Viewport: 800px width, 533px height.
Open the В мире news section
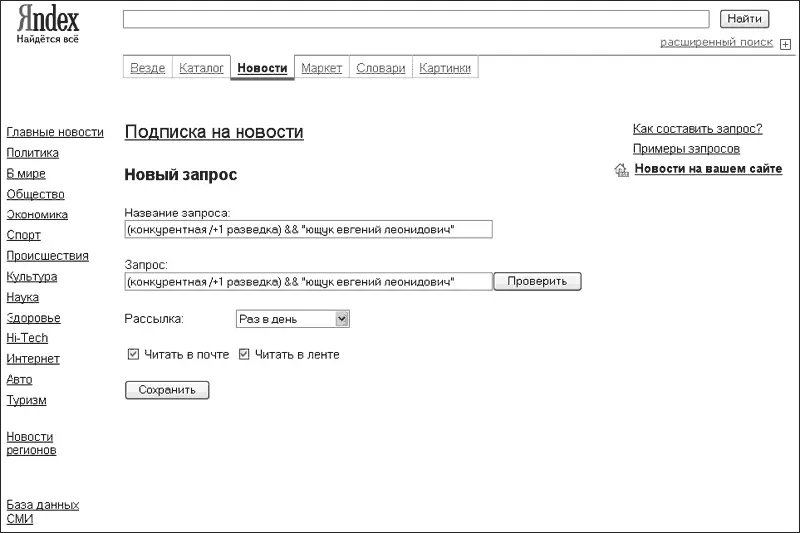[26, 173]
